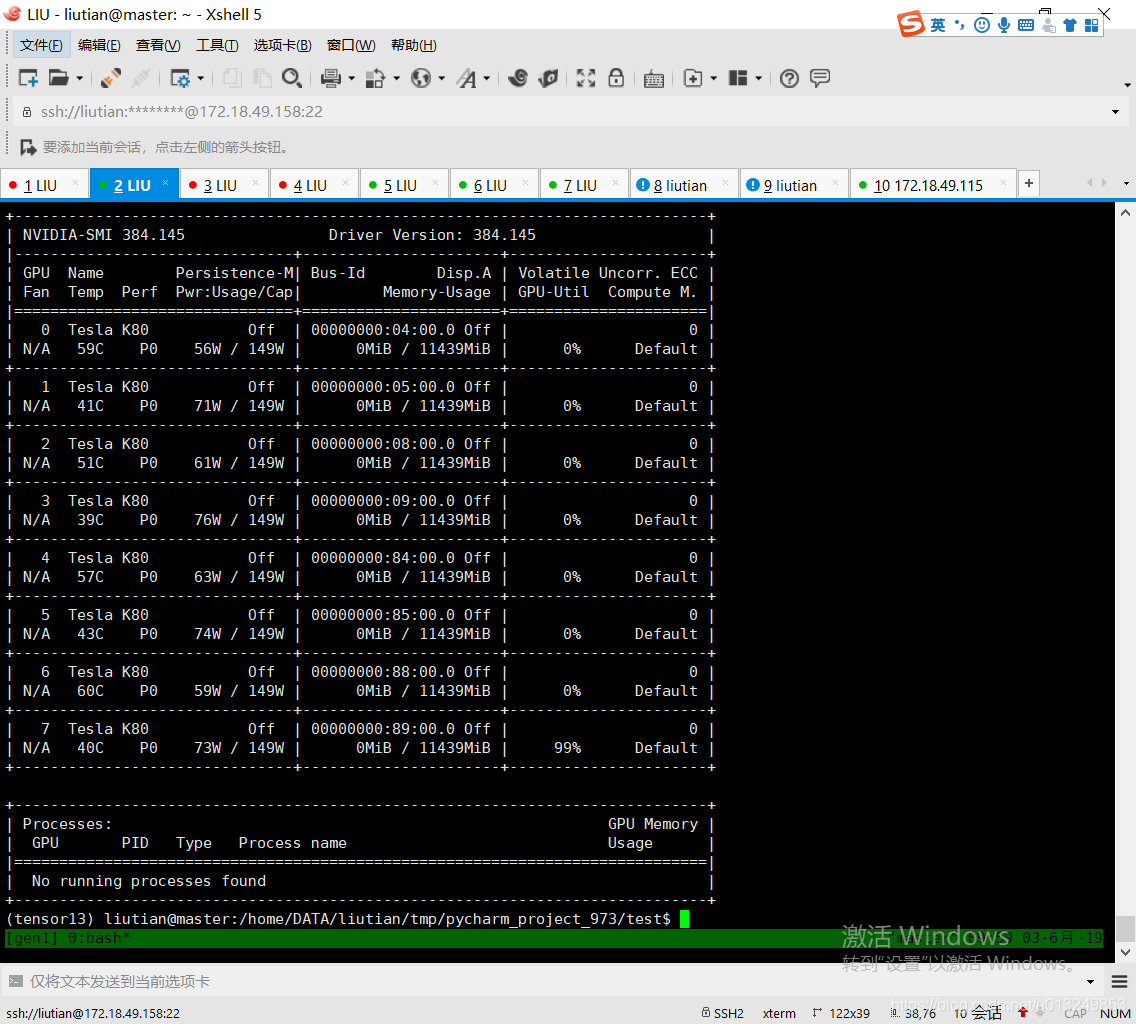Launch Xftp from the swirl icon
Image resolution: width=1136 pixels, height=1024 pixels.
[x=517, y=78]
